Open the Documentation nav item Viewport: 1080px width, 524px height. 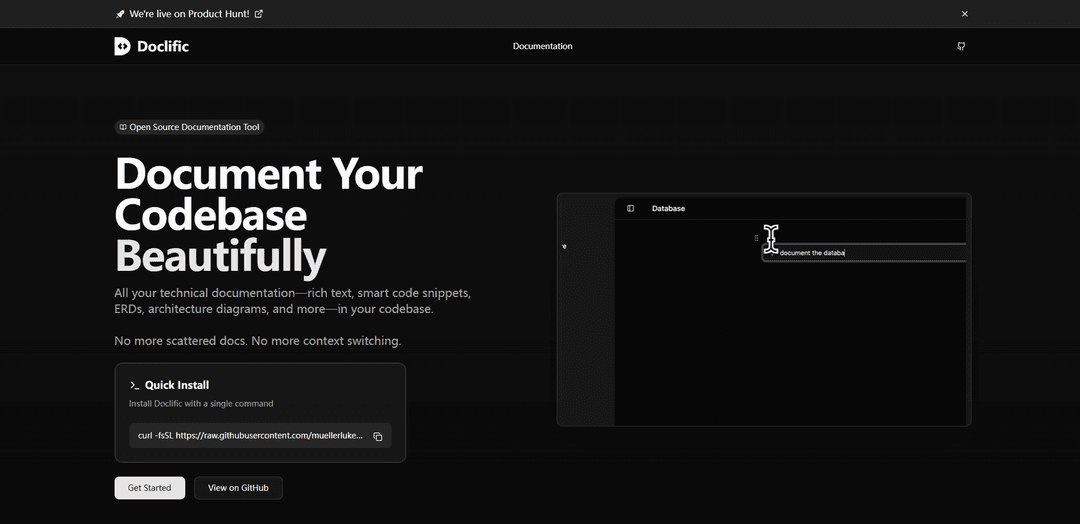tap(542, 46)
